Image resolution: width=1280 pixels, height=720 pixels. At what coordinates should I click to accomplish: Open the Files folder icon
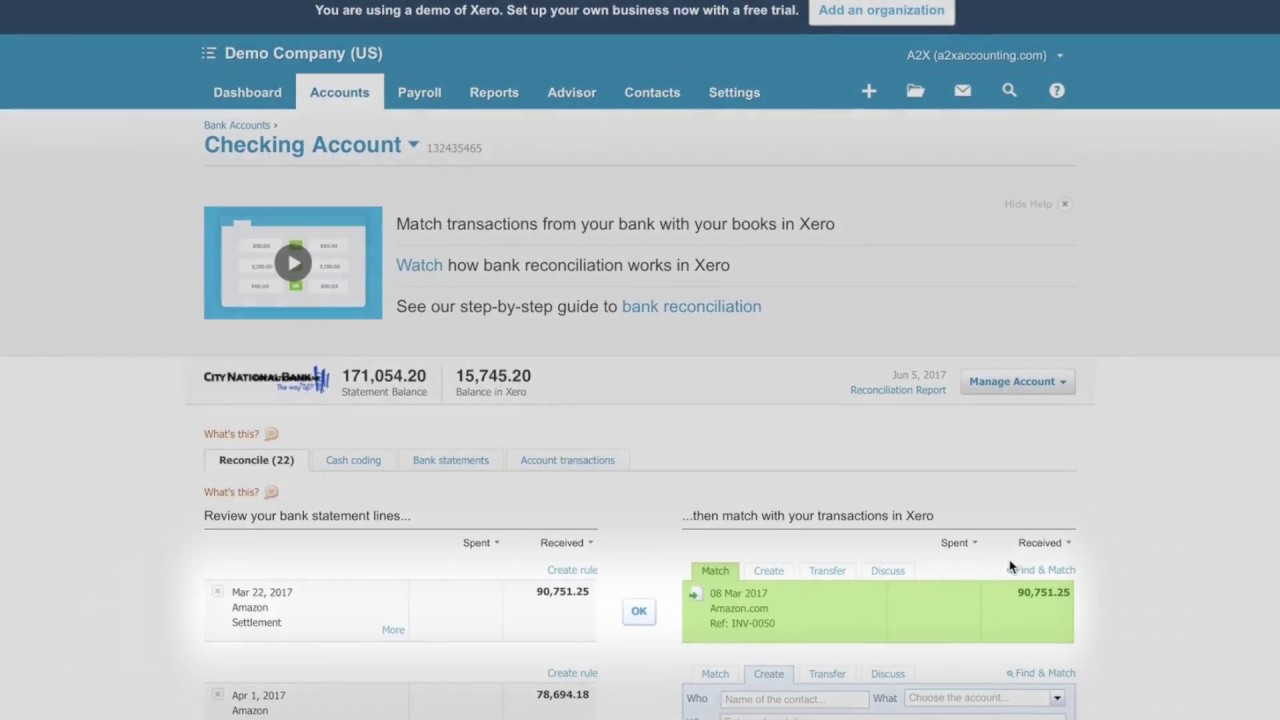[x=915, y=91]
